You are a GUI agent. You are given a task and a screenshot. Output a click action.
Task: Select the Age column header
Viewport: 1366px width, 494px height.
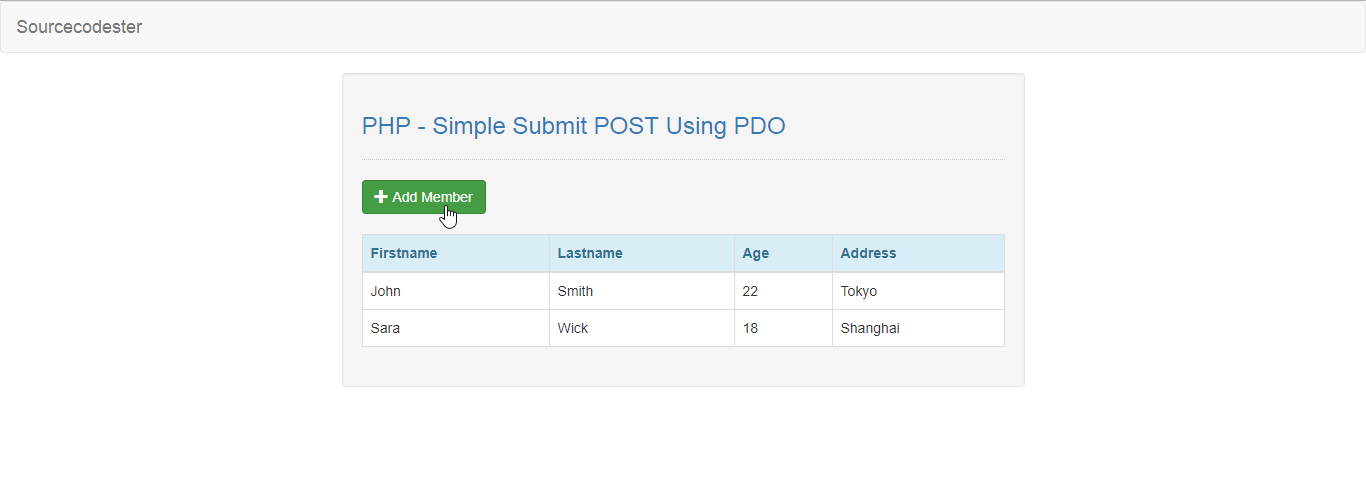click(784, 253)
